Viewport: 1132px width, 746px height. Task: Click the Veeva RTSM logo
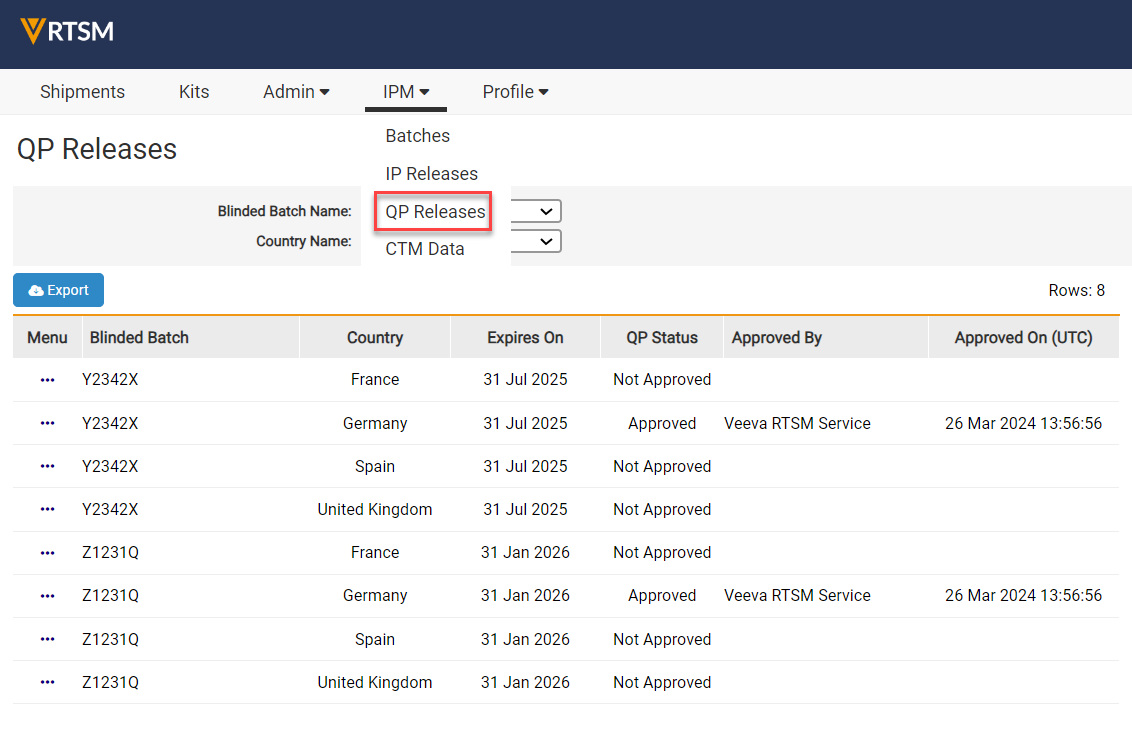(67, 31)
